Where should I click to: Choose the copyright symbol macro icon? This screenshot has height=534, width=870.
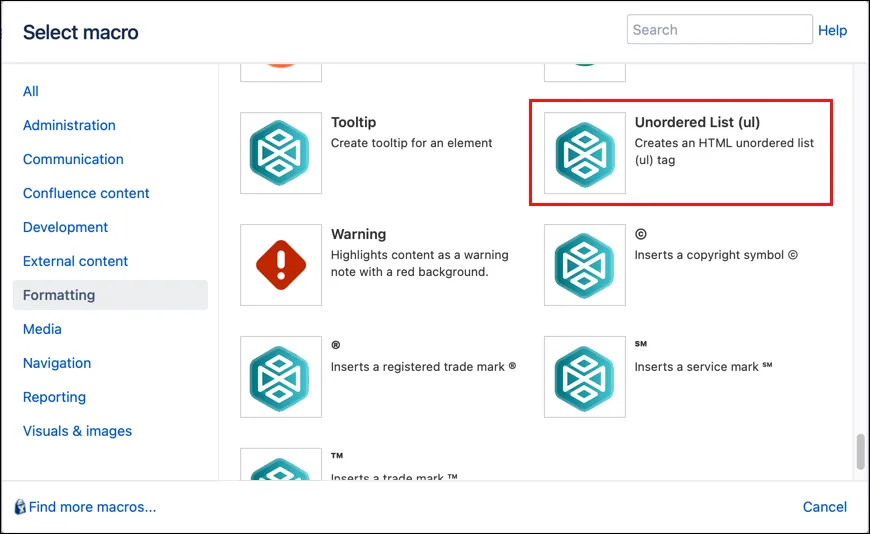585,265
